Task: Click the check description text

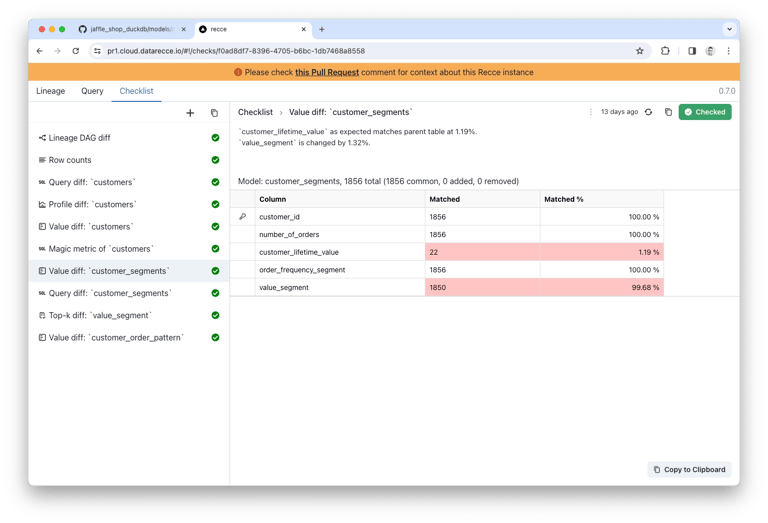Action: [358, 137]
